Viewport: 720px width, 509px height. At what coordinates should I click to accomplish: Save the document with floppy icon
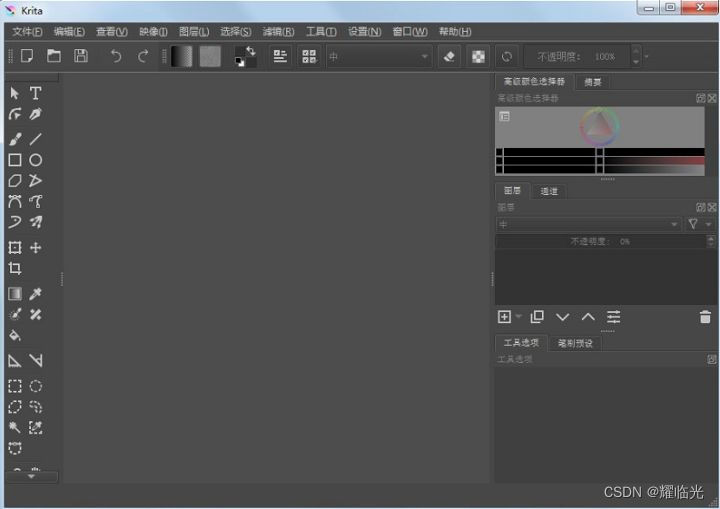pyautogui.click(x=81, y=56)
